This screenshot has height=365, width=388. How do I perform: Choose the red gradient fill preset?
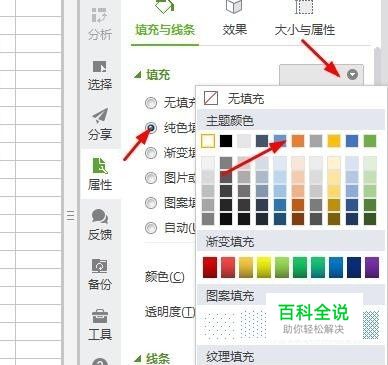pos(210,267)
